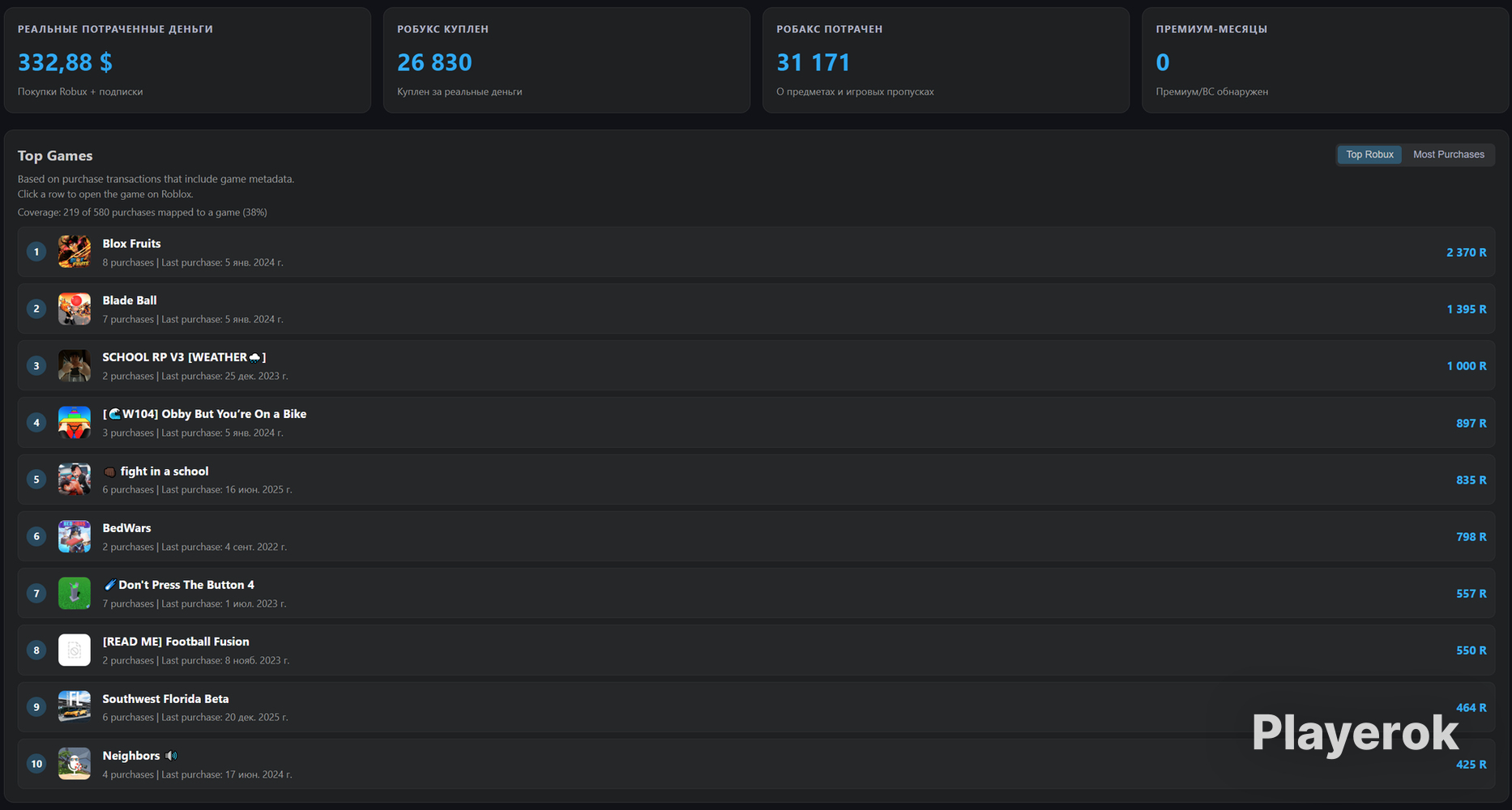Open the Southwest Florida Beta title link
Viewport: 1512px width, 810px height.
pos(165,699)
